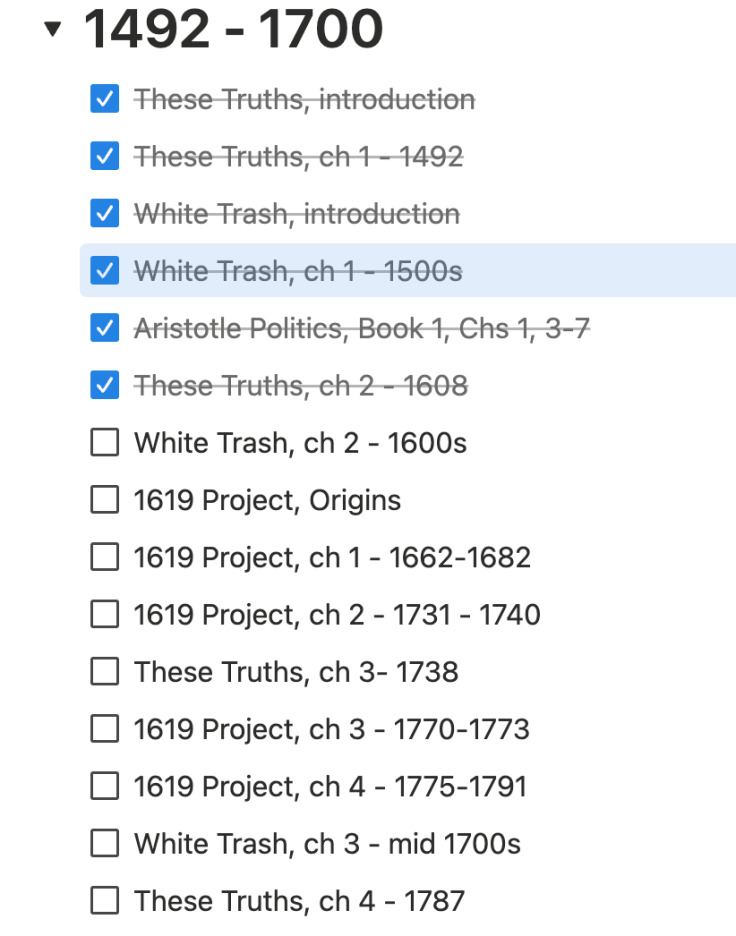Select White Trash, ch 2 - 1600s text
Image resolution: width=736 pixels, height=936 pixels.
click(x=300, y=443)
